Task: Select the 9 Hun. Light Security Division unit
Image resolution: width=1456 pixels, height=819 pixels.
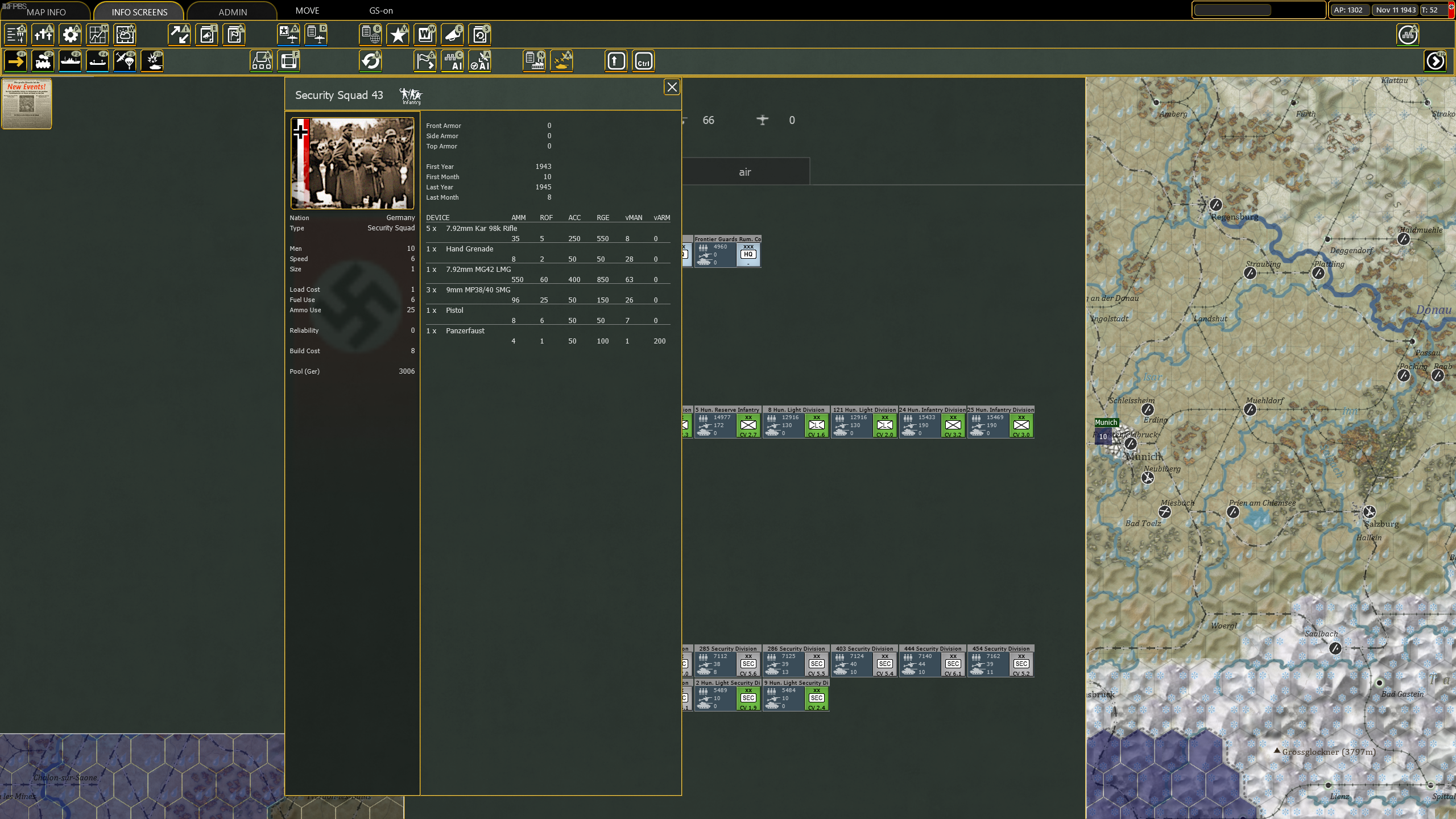Action: (796, 695)
